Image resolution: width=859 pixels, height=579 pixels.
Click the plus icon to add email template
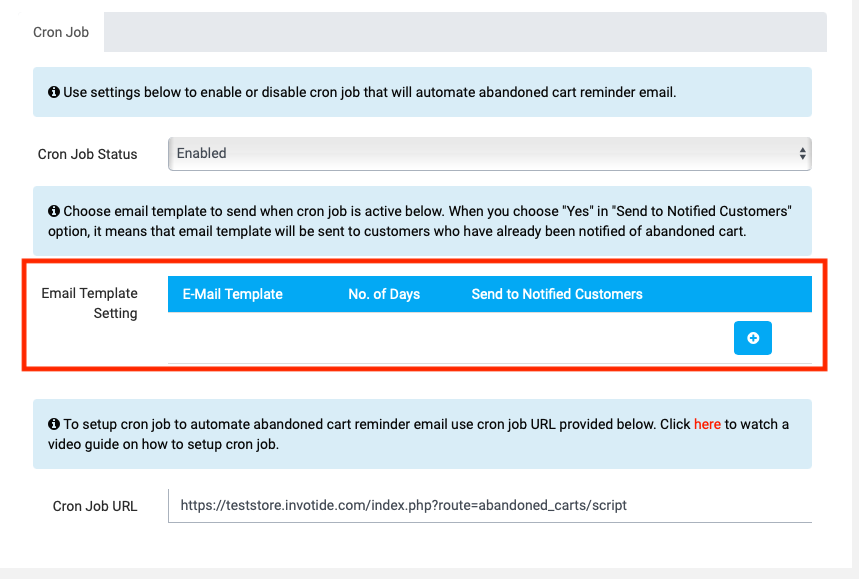point(753,338)
